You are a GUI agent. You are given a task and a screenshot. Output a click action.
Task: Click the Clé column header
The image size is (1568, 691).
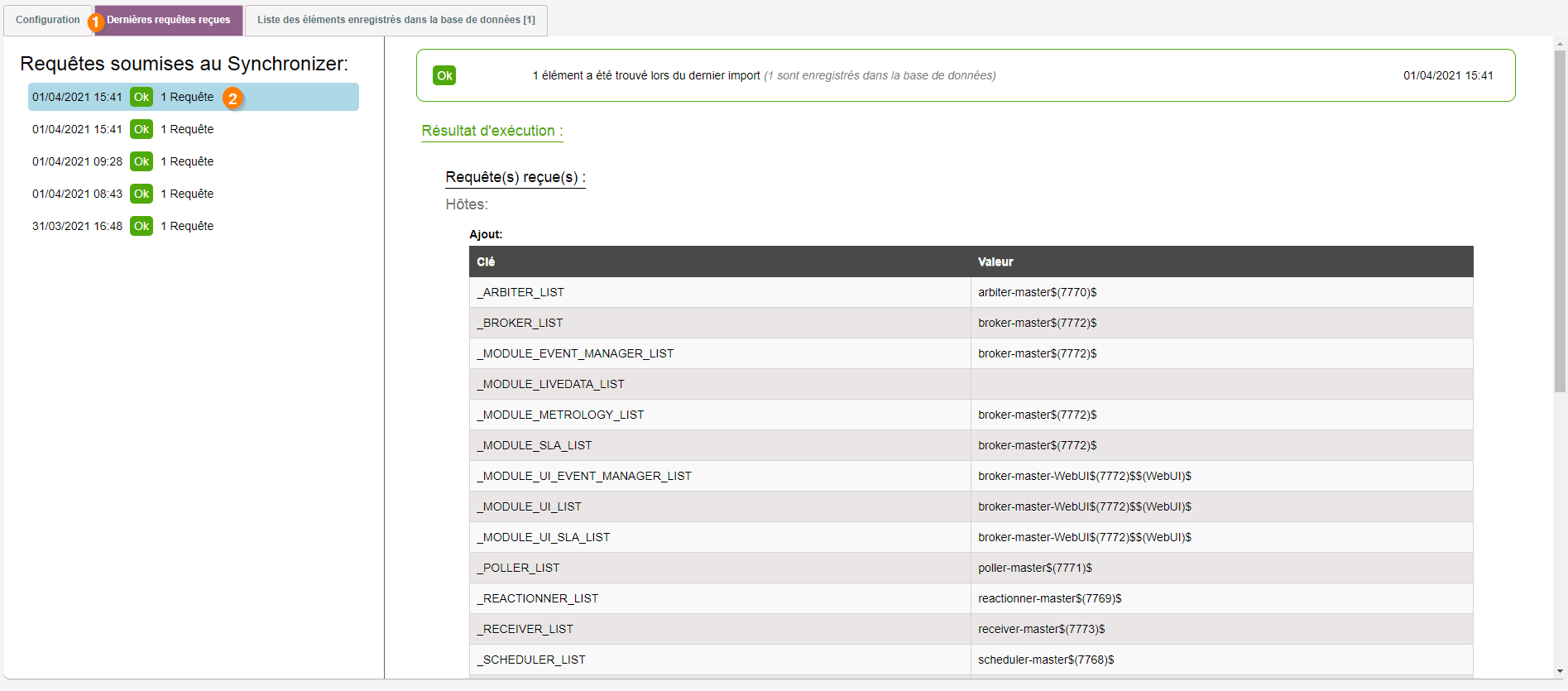486,262
